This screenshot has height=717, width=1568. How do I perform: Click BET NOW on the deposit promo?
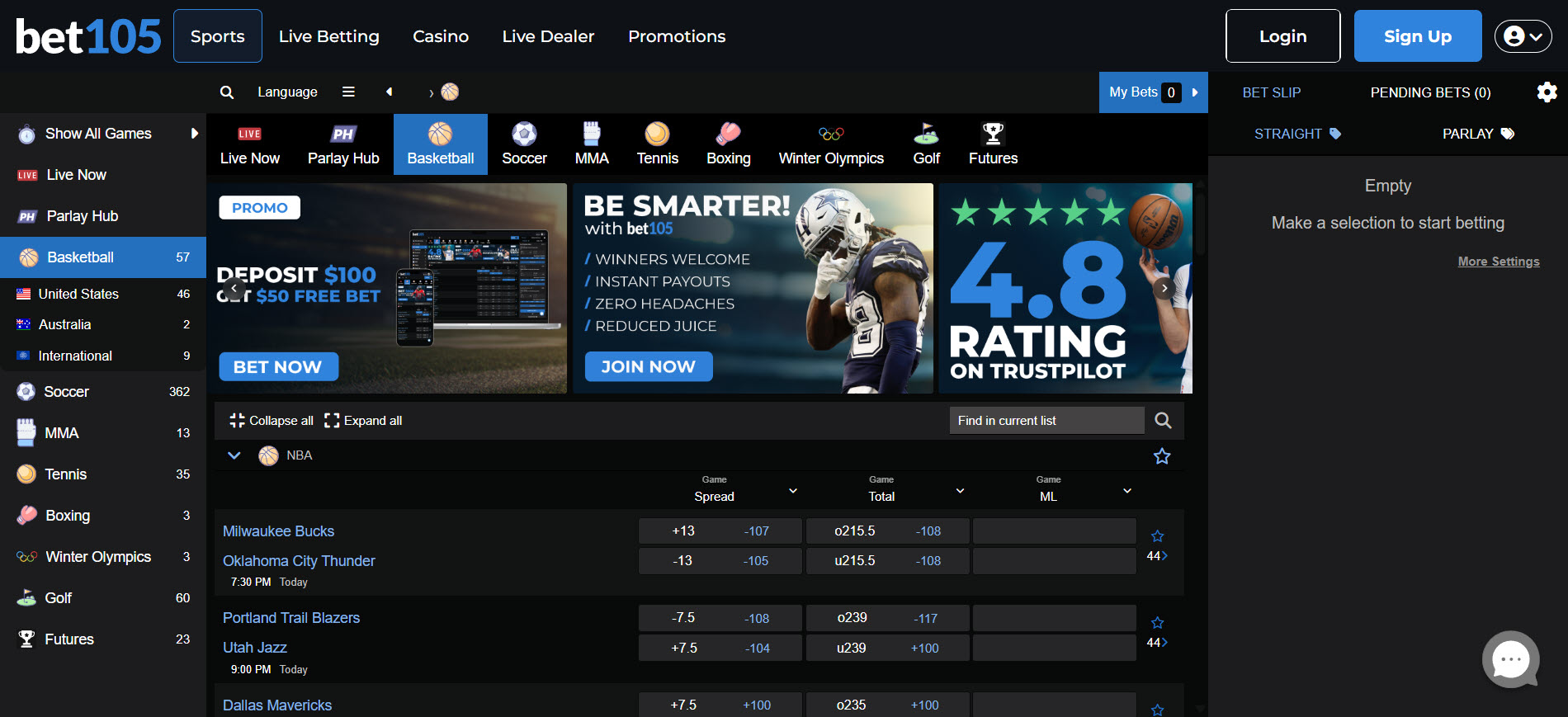click(278, 366)
